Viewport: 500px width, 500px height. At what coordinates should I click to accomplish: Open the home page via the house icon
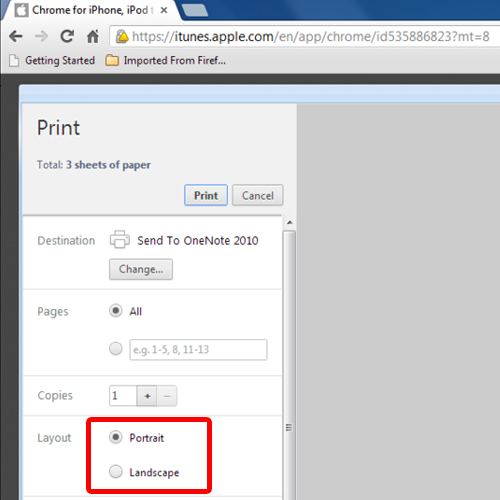point(93,36)
